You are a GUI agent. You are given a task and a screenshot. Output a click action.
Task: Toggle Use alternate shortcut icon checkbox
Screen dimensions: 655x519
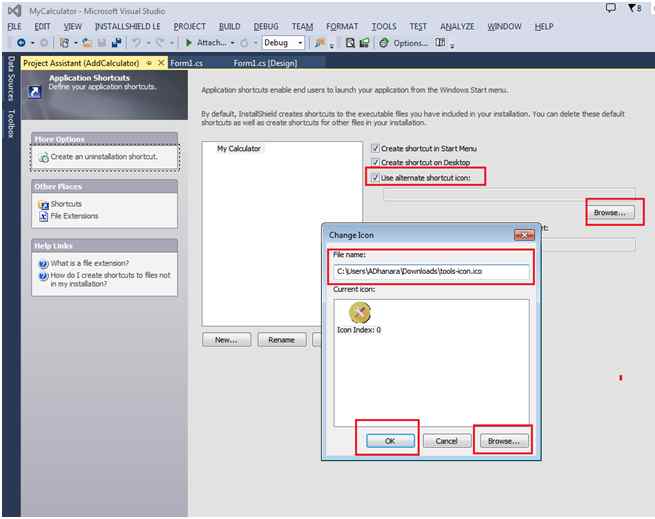(x=375, y=178)
